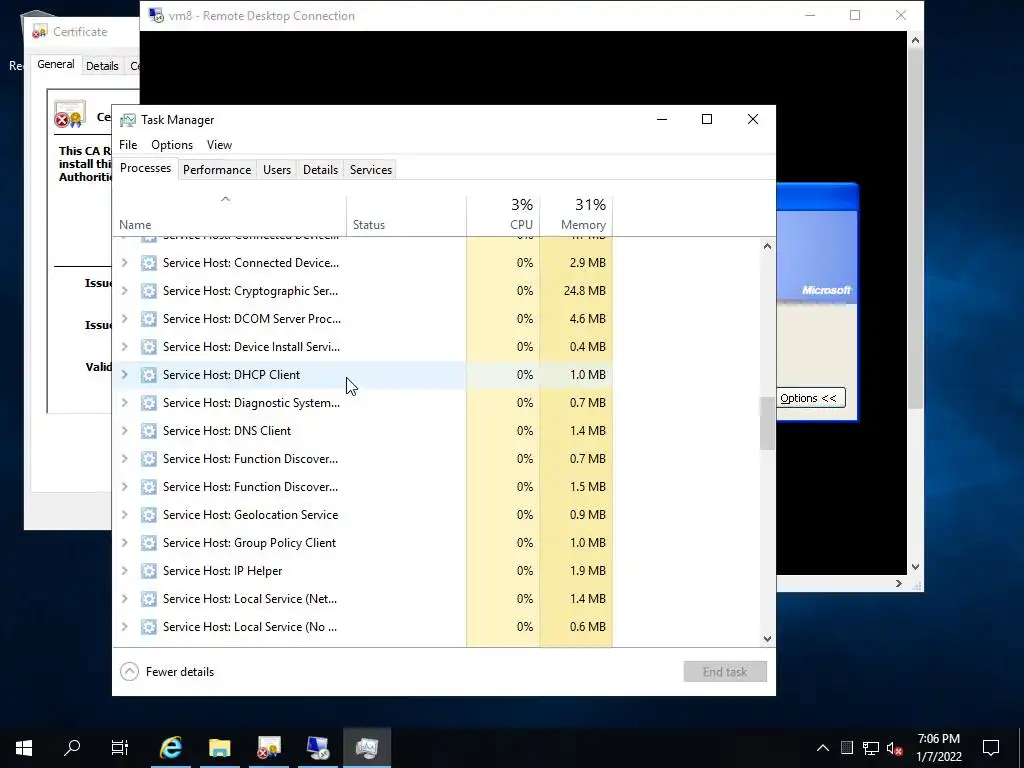Click gear icon of Service Host: Local Service (No ...
The width and height of the screenshot is (1024, 768).
(149, 627)
